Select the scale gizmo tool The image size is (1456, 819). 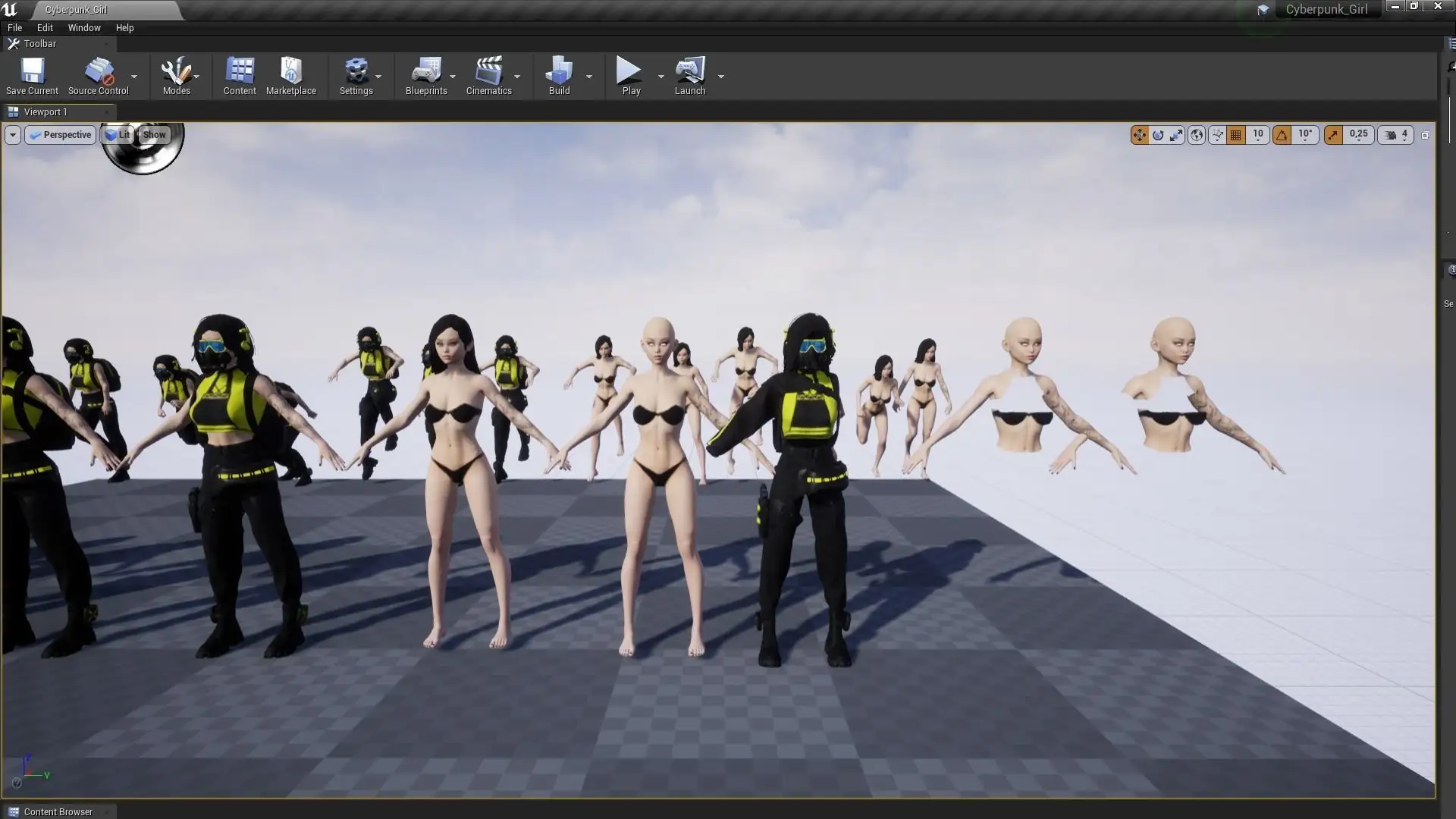point(1176,135)
